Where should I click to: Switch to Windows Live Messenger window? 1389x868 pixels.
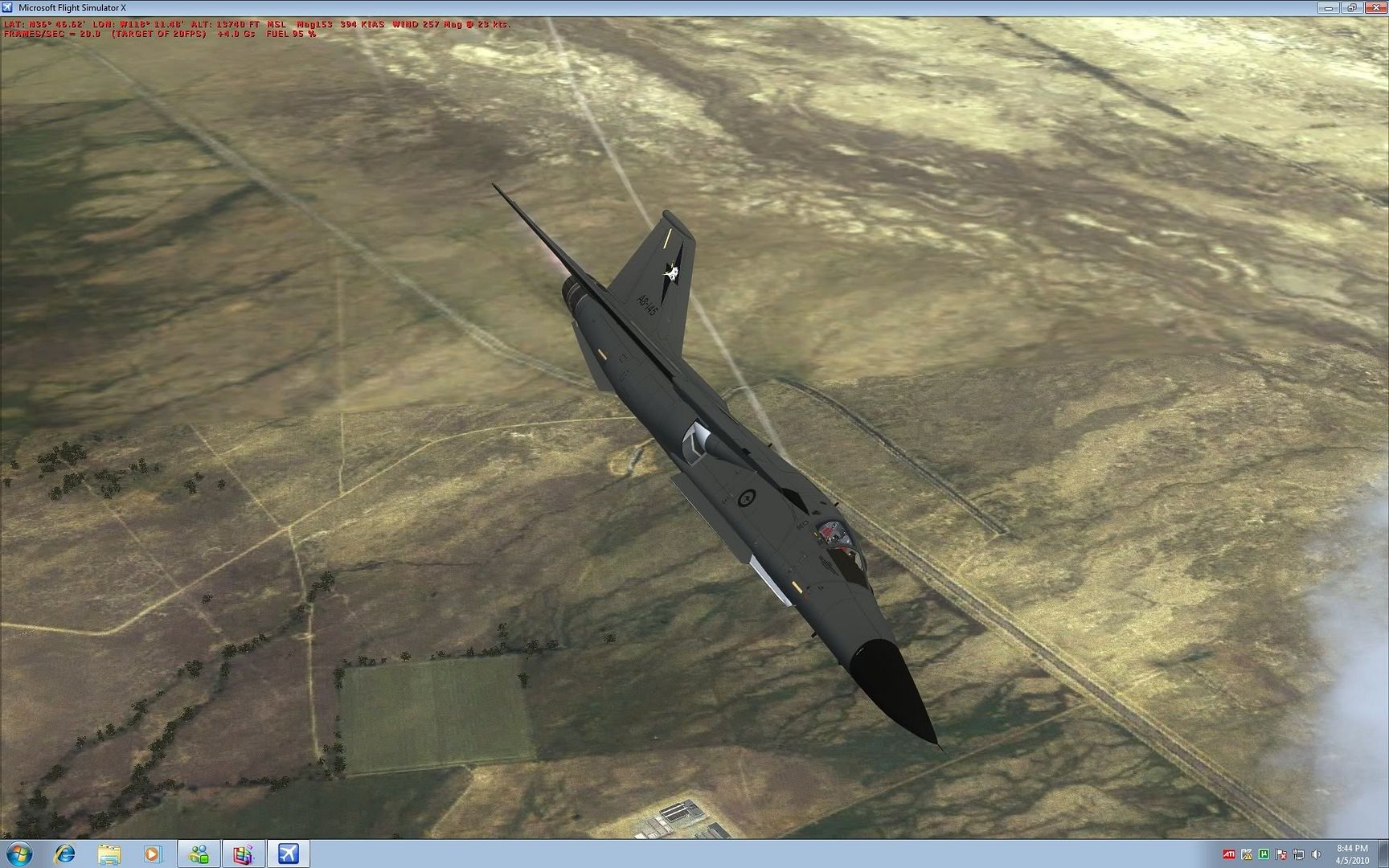point(199,854)
